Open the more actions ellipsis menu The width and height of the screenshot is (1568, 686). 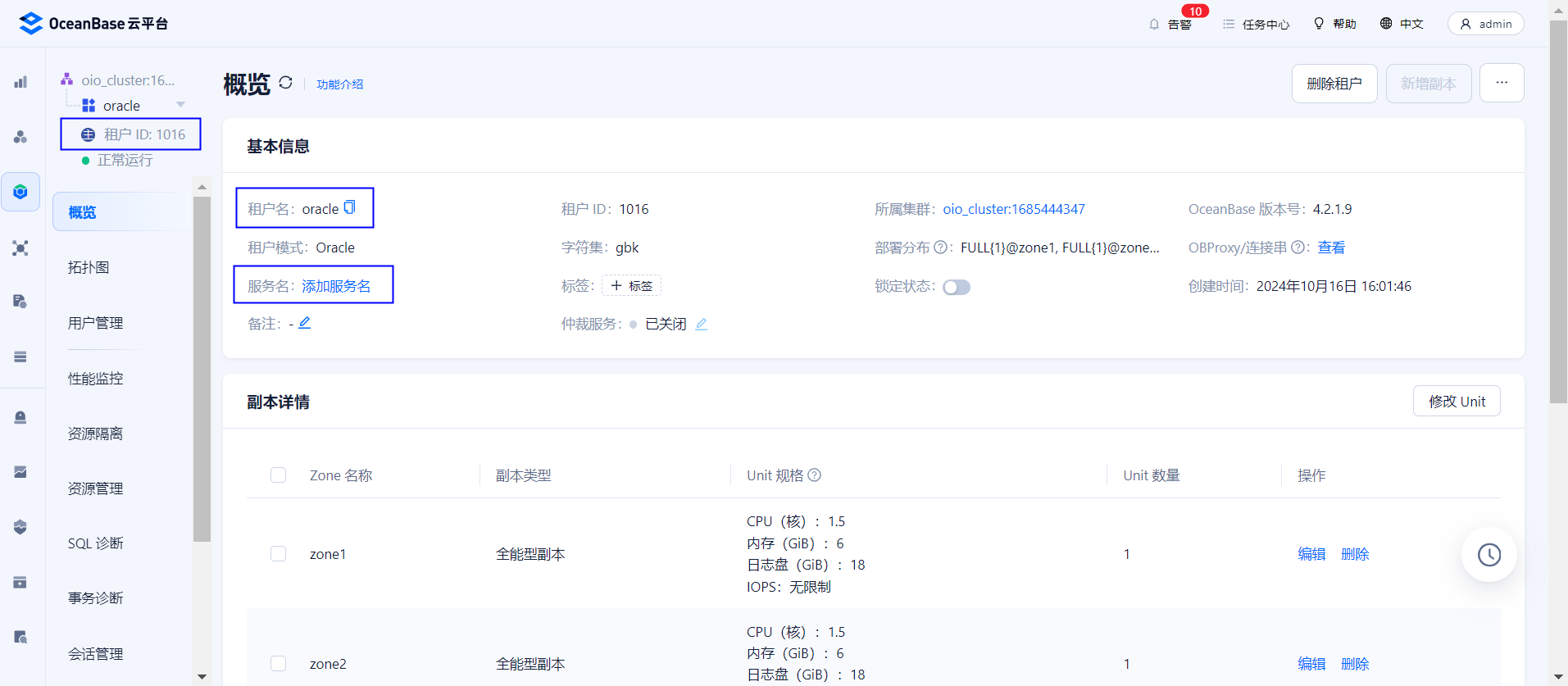click(1502, 83)
